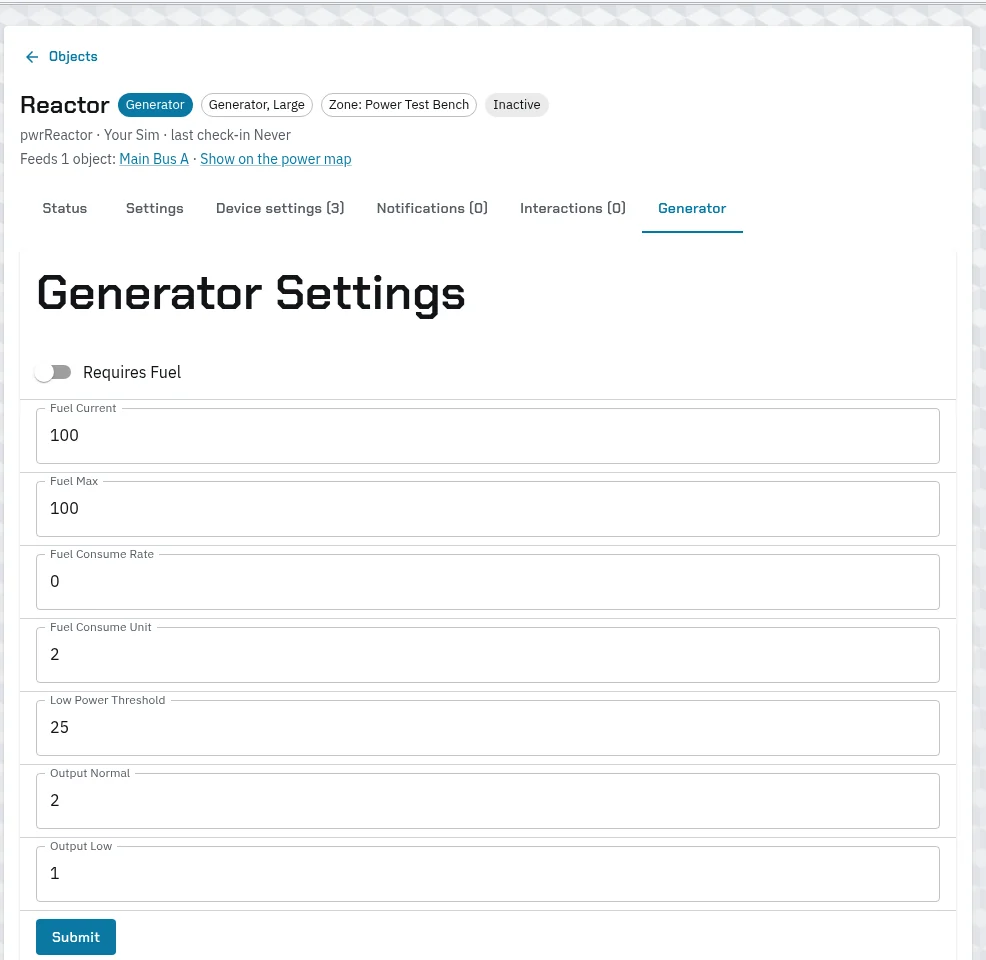This screenshot has height=960, width=986.
Task: Click into the Fuel Consume Rate field
Action: [x=488, y=582]
